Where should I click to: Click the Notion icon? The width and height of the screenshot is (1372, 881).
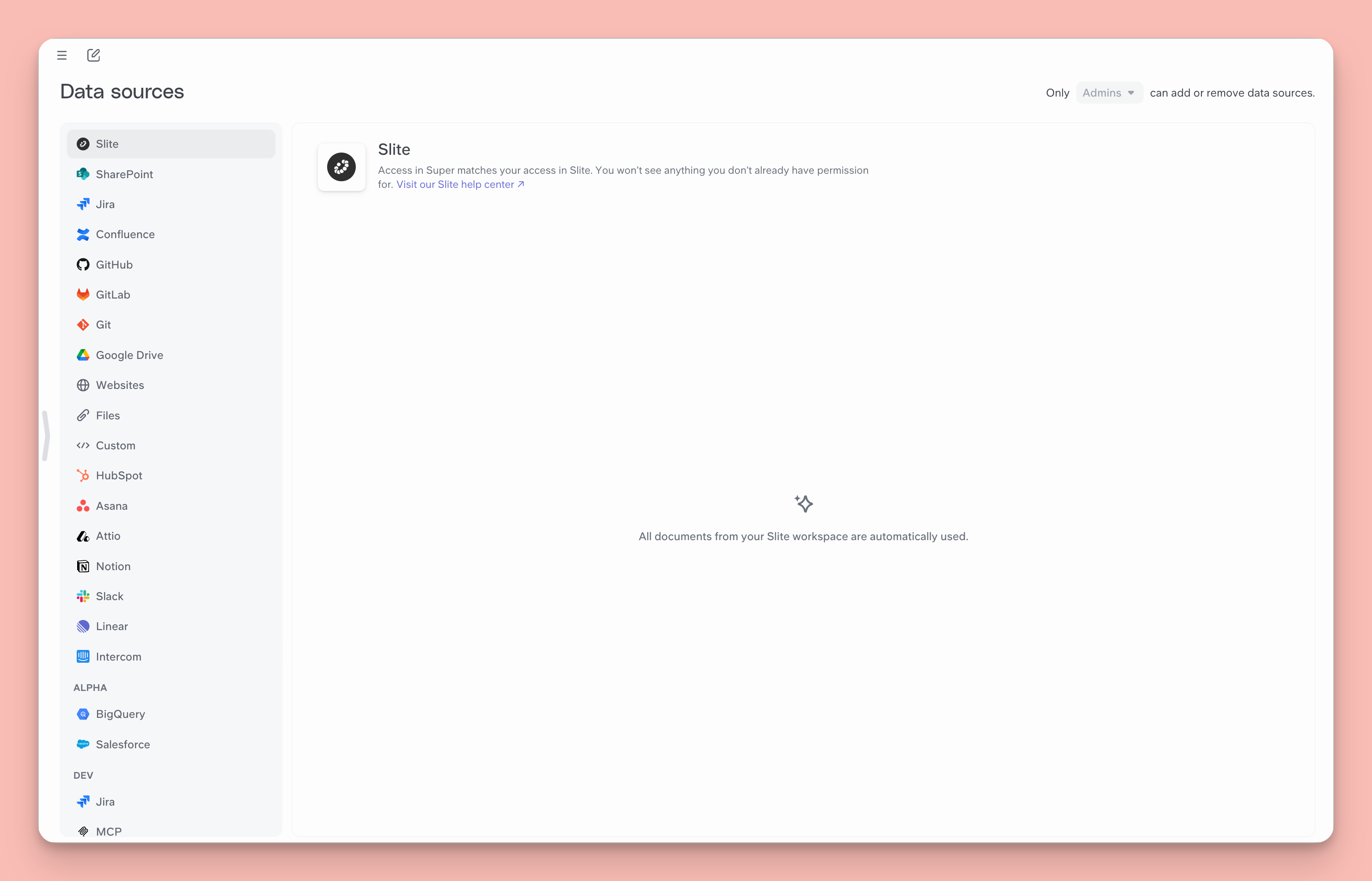click(83, 566)
